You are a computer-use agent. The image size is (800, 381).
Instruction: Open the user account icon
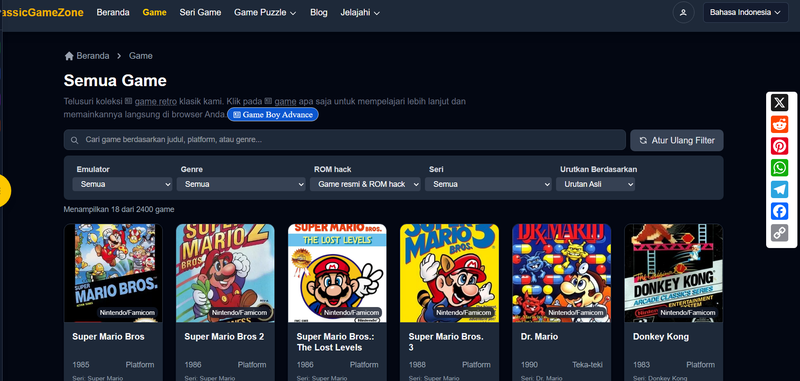coord(683,12)
